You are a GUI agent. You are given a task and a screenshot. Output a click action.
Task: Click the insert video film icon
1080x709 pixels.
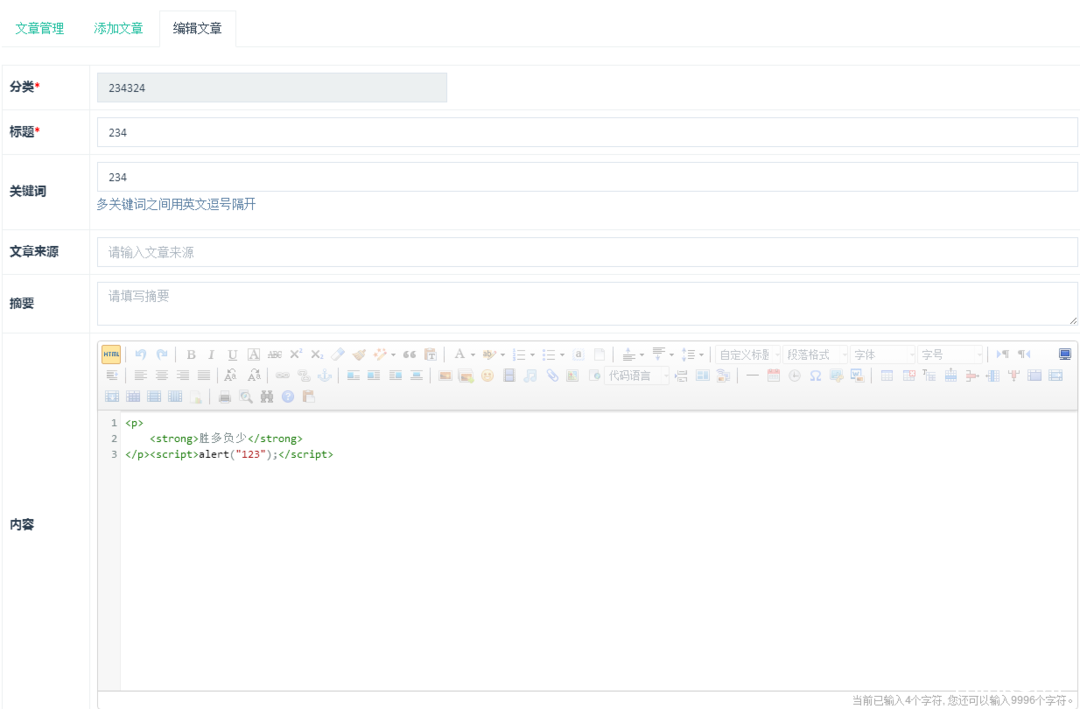509,376
